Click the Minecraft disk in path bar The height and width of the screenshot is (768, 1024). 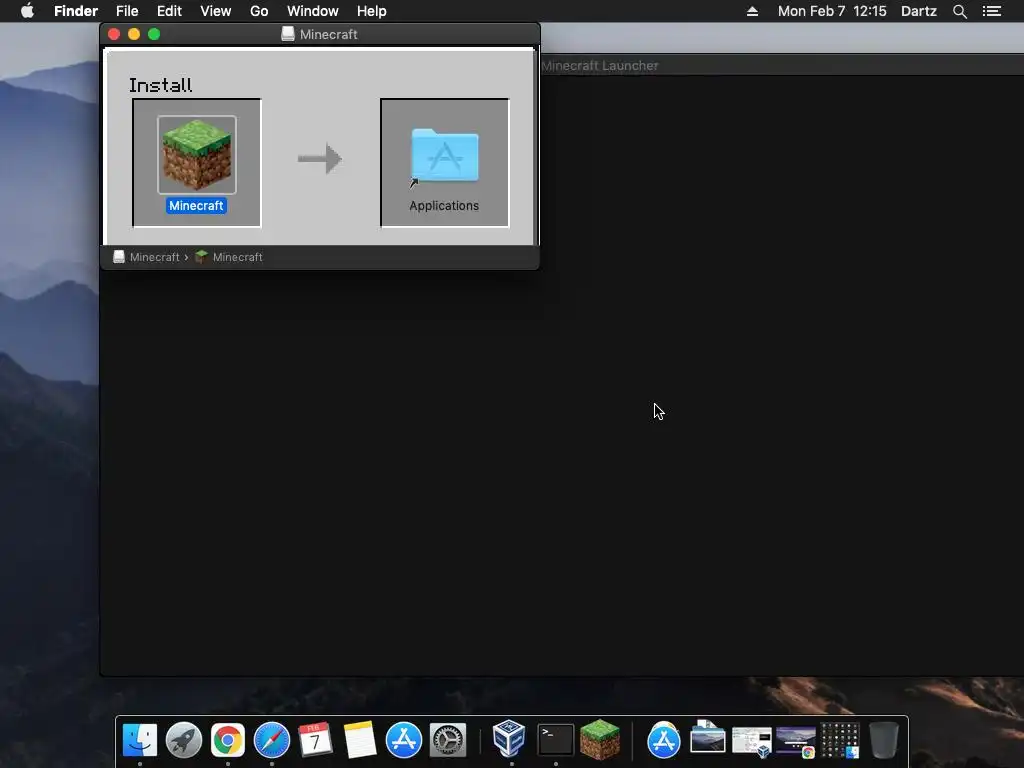click(147, 257)
